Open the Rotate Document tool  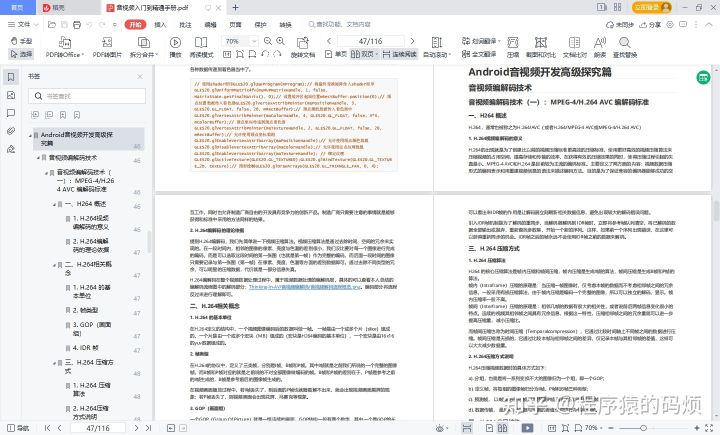pyautogui.click(x=303, y=47)
